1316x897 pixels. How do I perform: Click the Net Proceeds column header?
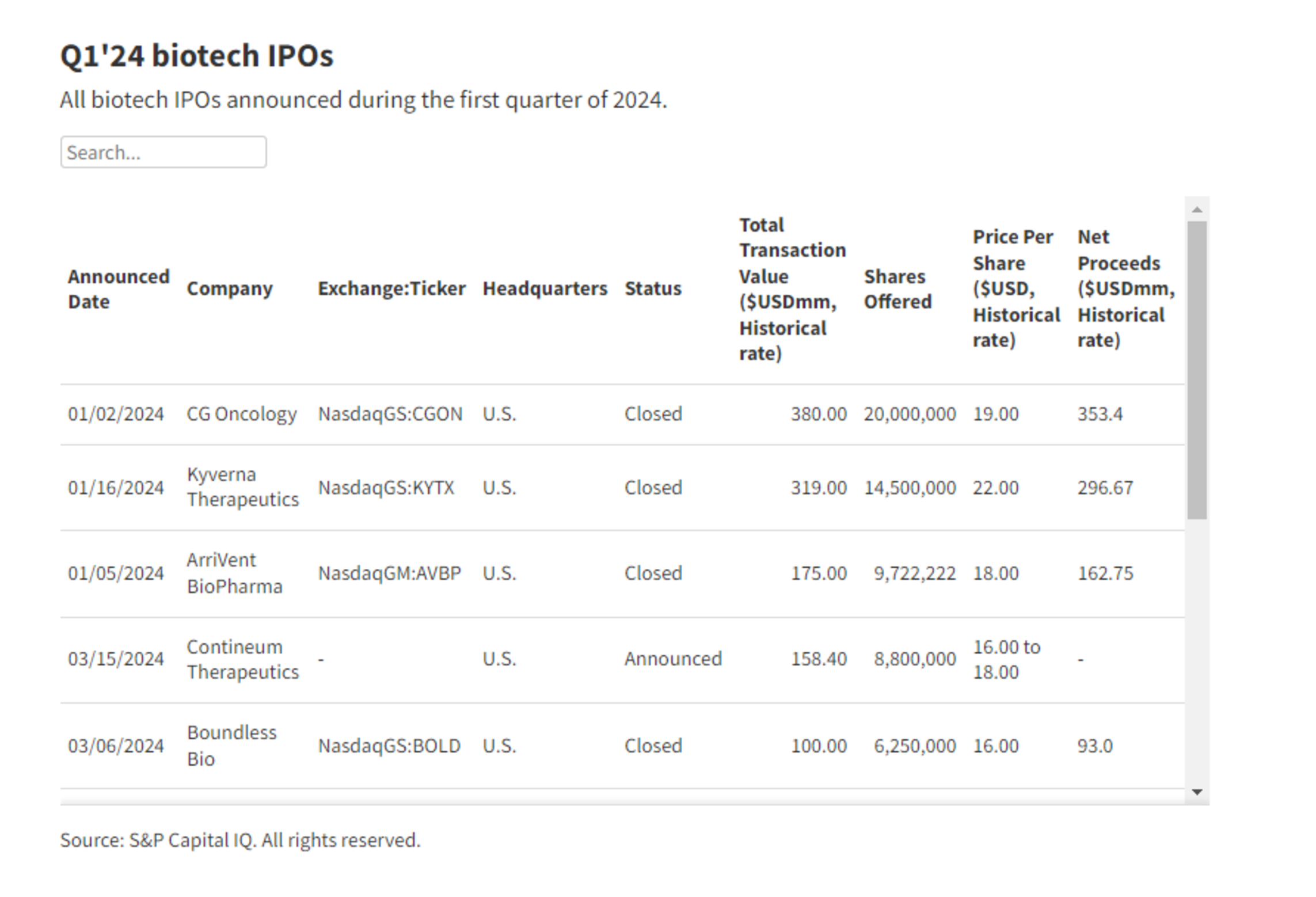click(x=1125, y=288)
